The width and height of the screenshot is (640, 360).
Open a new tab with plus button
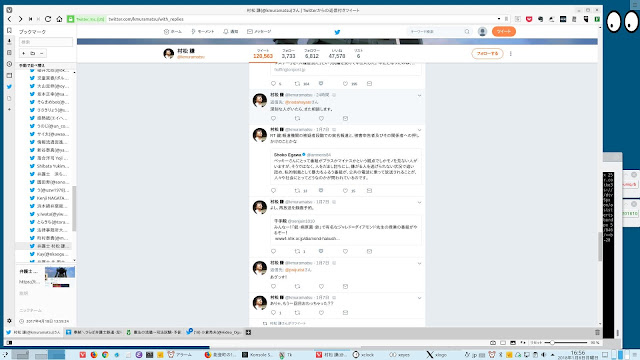(x=248, y=332)
